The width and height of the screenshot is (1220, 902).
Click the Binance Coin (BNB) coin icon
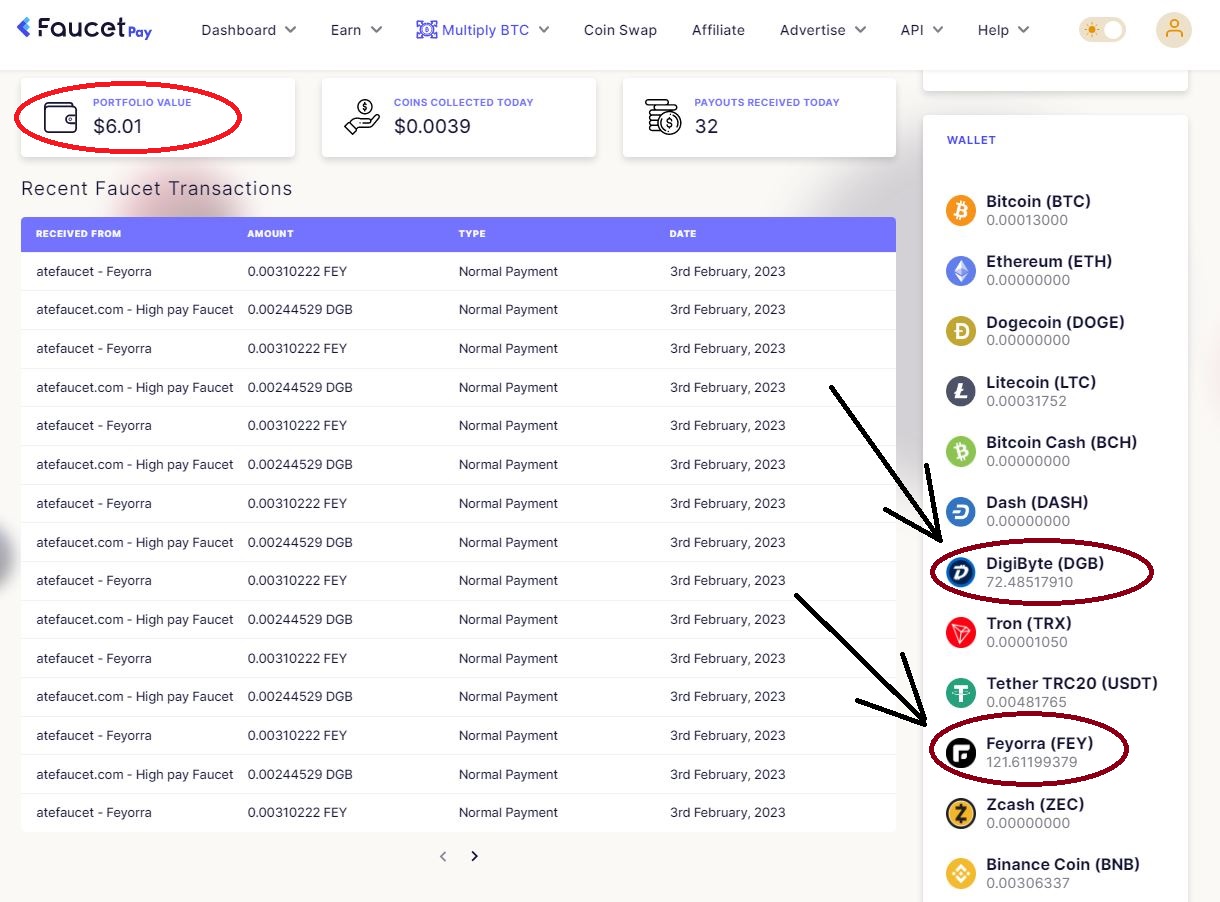point(961,873)
